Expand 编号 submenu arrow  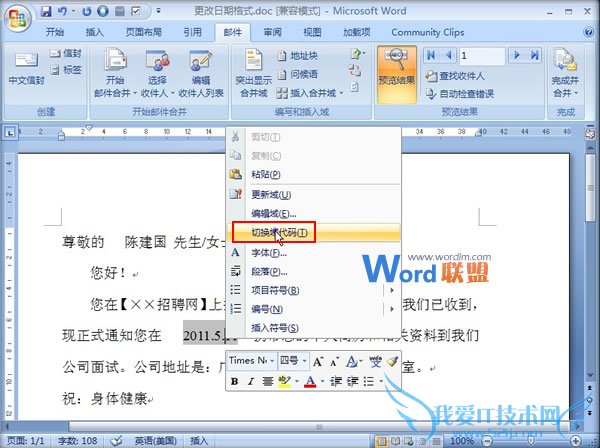[391, 309]
